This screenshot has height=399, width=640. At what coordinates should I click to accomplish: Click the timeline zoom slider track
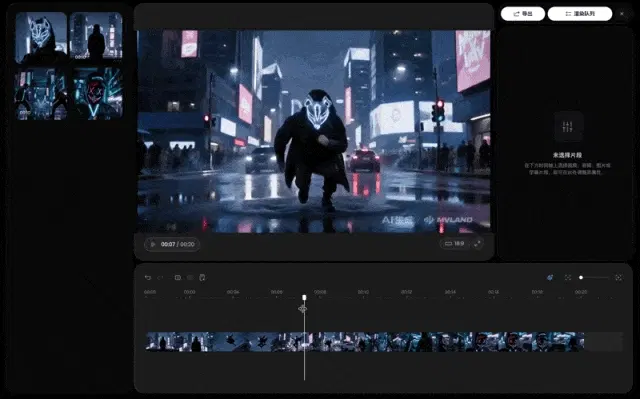[594, 278]
